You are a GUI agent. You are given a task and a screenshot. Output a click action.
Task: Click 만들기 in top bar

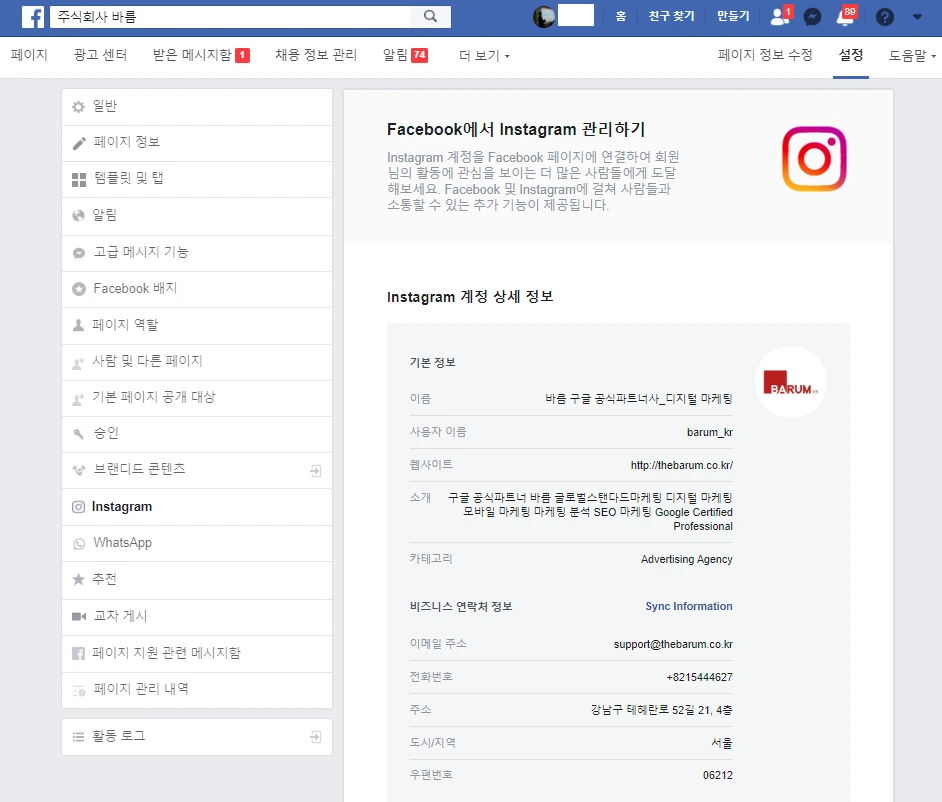click(733, 16)
